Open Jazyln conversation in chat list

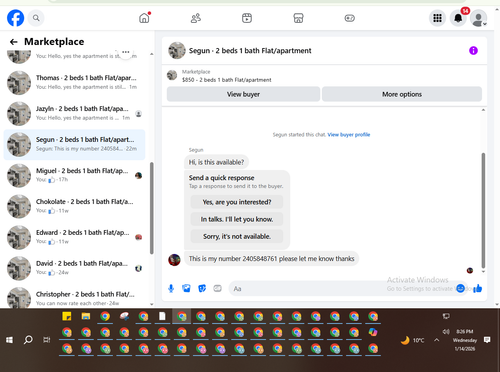(x=74, y=113)
